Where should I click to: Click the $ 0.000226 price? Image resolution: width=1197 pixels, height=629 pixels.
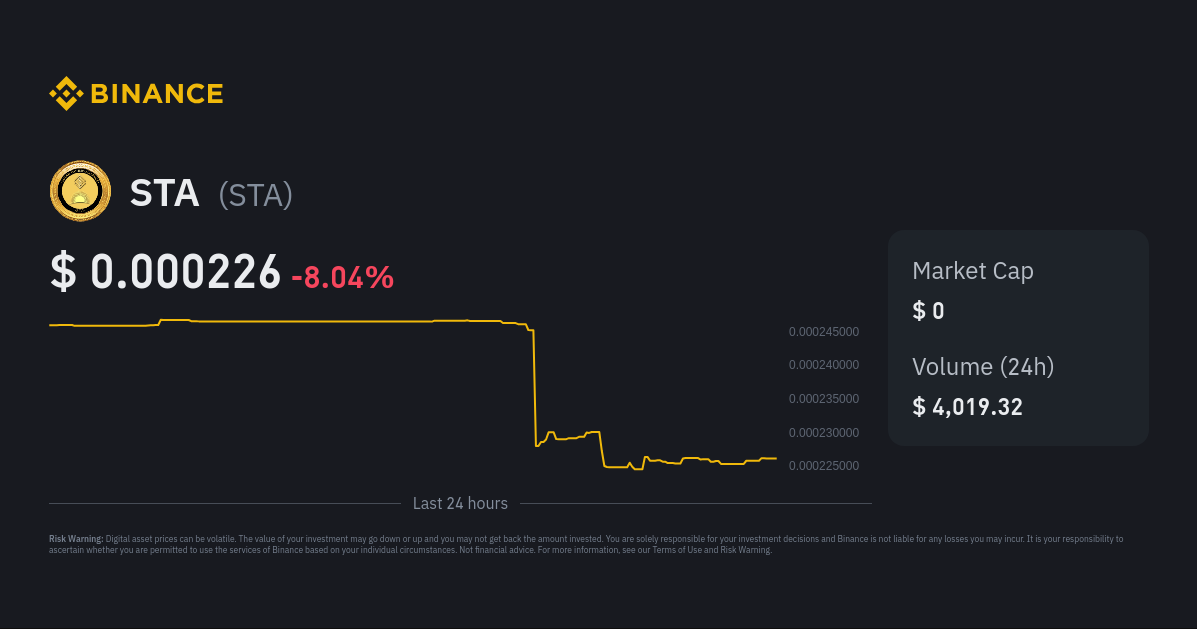click(x=166, y=273)
